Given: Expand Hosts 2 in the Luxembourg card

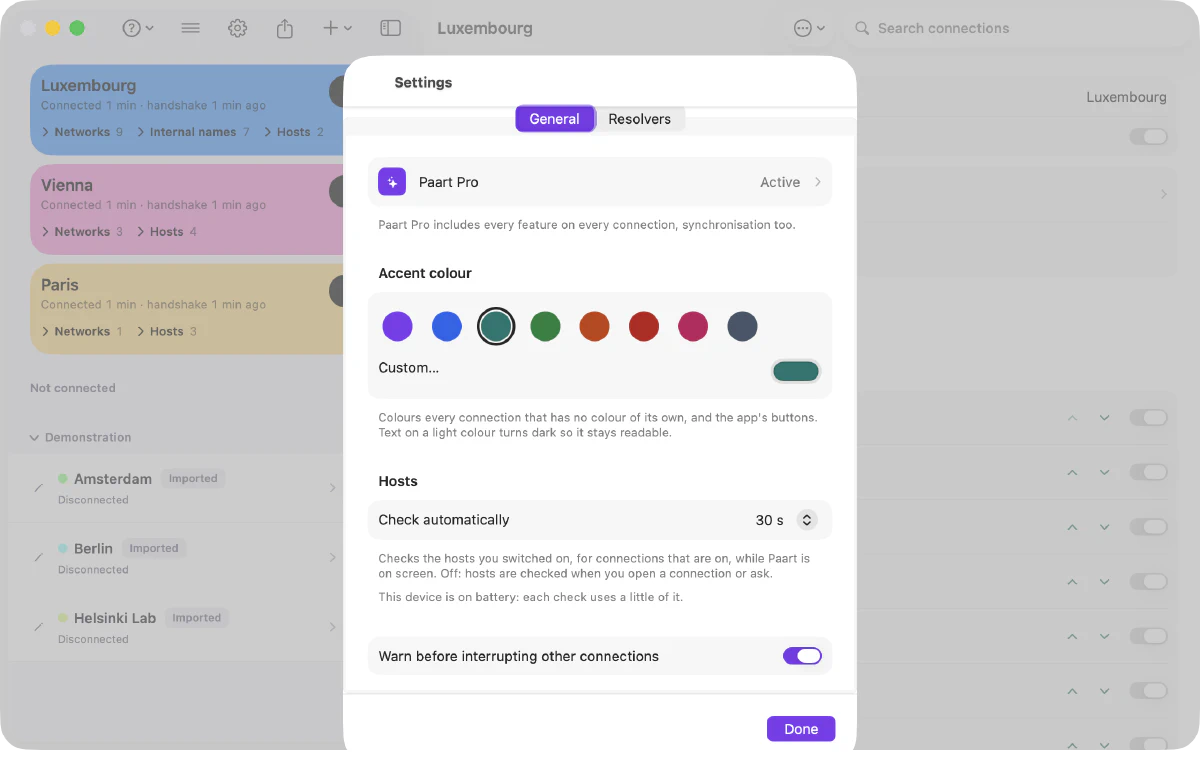Looking at the screenshot, I should click(294, 132).
